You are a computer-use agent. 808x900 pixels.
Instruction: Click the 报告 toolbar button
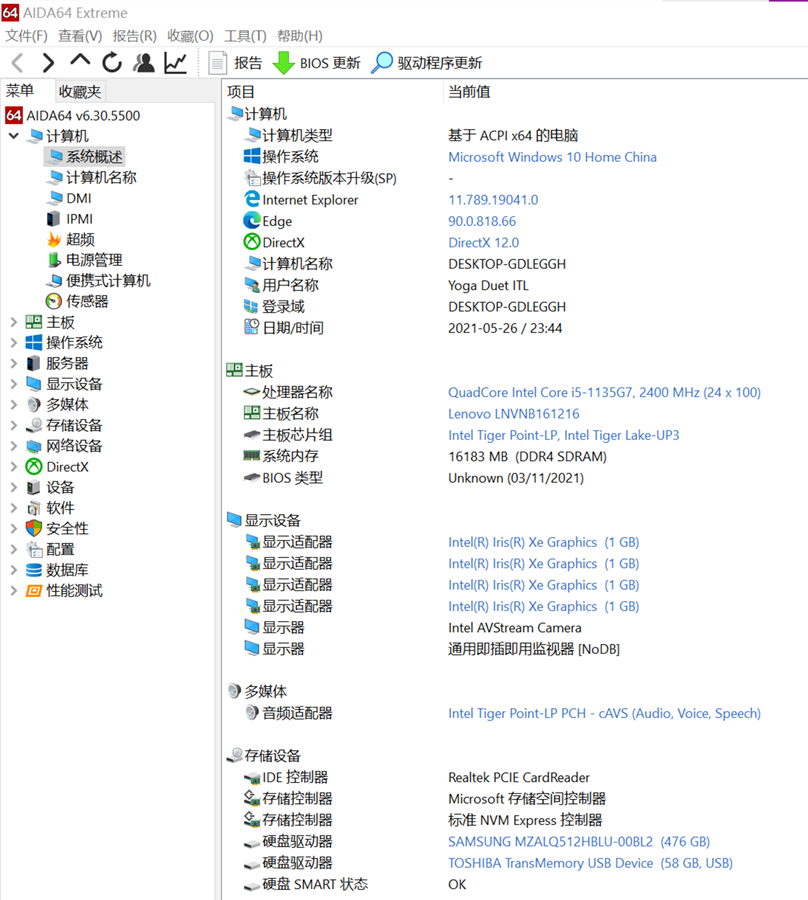235,63
